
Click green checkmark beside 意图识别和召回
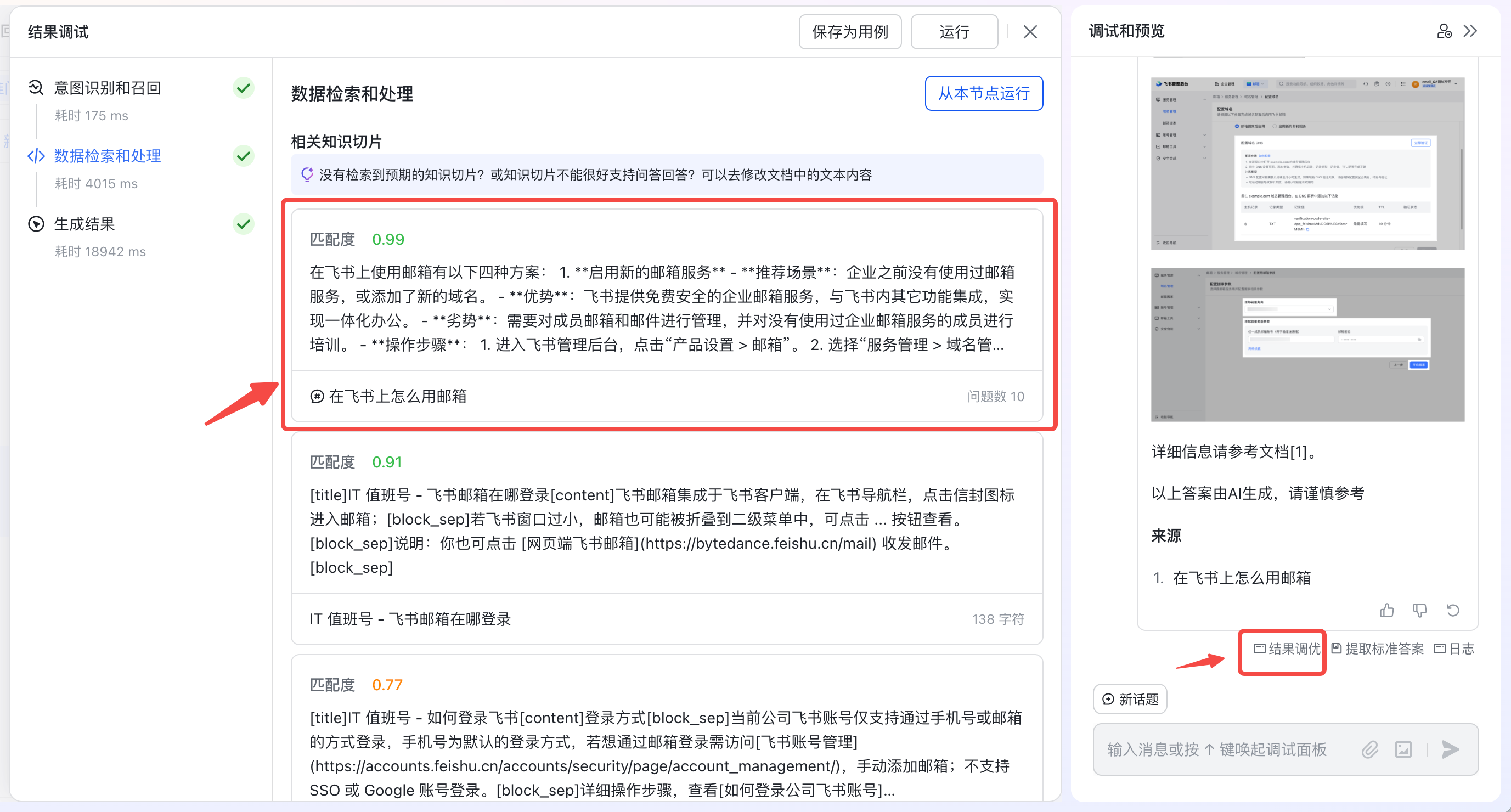coord(244,88)
